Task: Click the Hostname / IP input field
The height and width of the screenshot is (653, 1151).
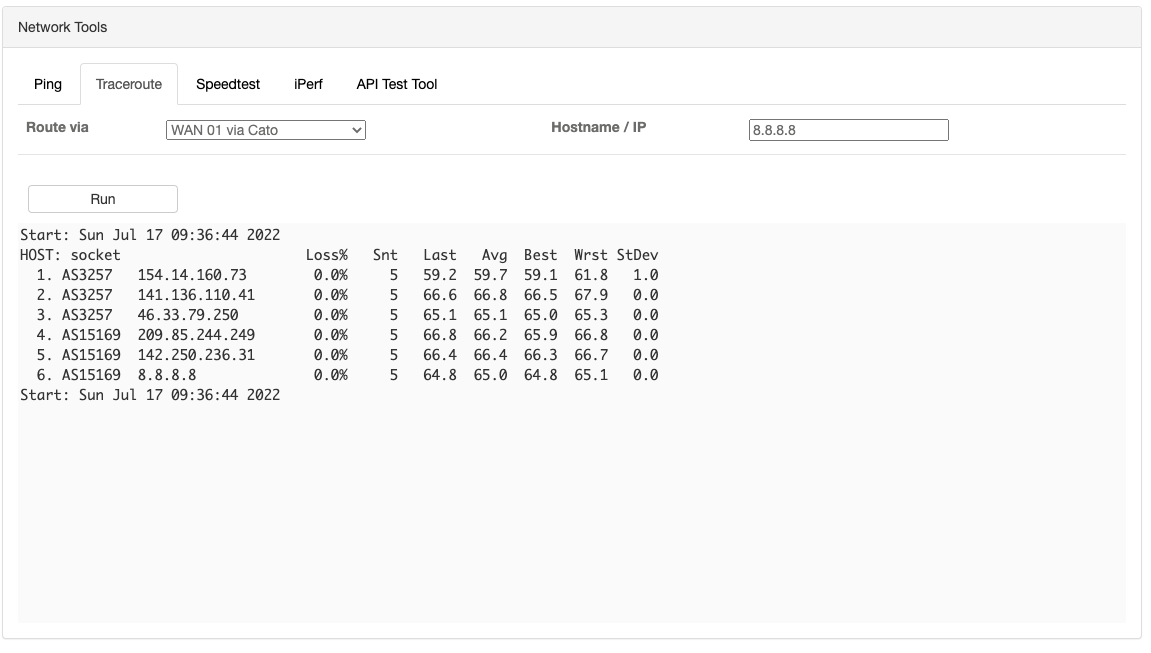Action: pos(849,130)
